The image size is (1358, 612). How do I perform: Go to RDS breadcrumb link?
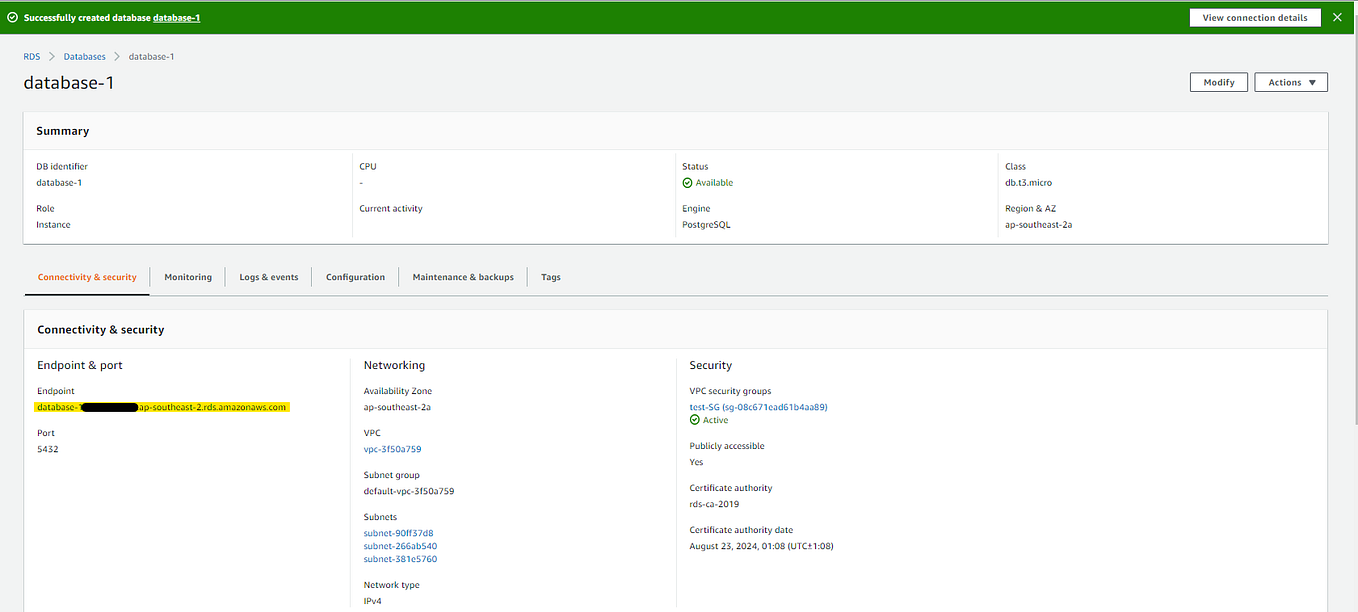click(32, 57)
